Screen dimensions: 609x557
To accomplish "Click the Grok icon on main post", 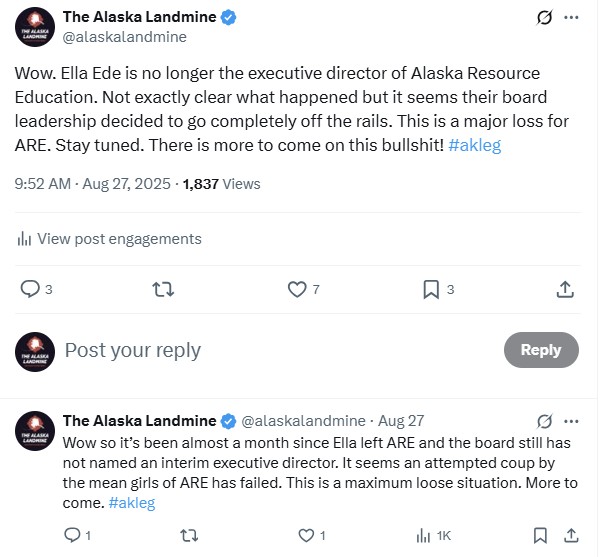I will 545,17.
